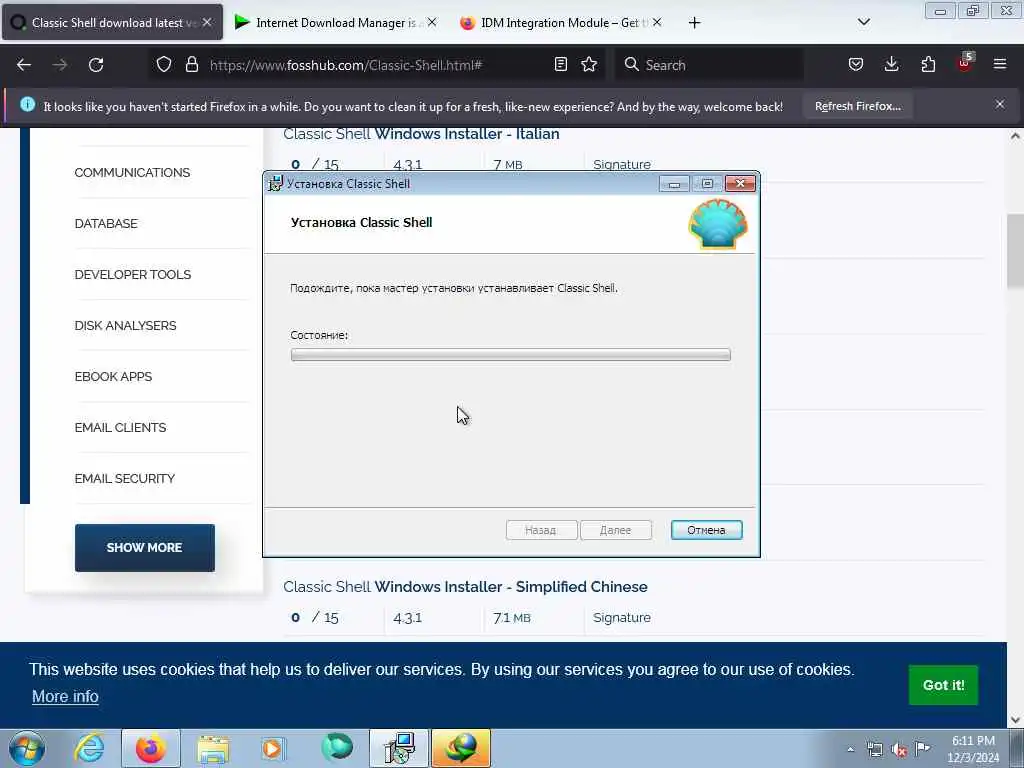The height and width of the screenshot is (768, 1024).
Task: Open the tracking protection shield icon
Action: click(164, 64)
